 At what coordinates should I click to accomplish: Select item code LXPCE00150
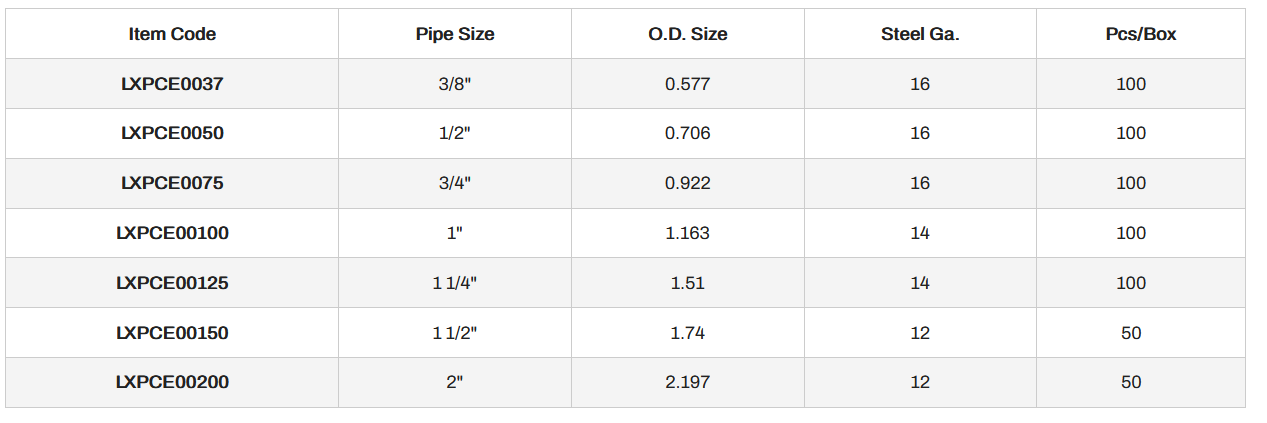tap(172, 333)
